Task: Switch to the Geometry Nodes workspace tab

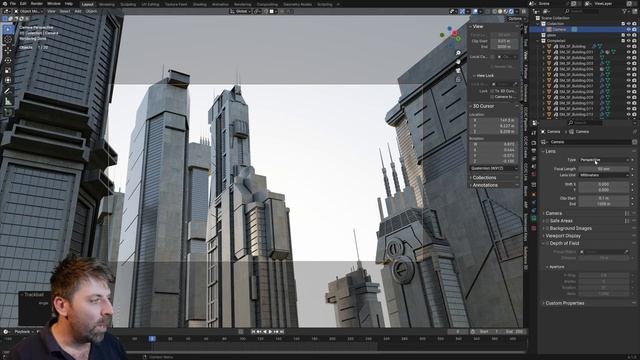Action: [x=298, y=4]
